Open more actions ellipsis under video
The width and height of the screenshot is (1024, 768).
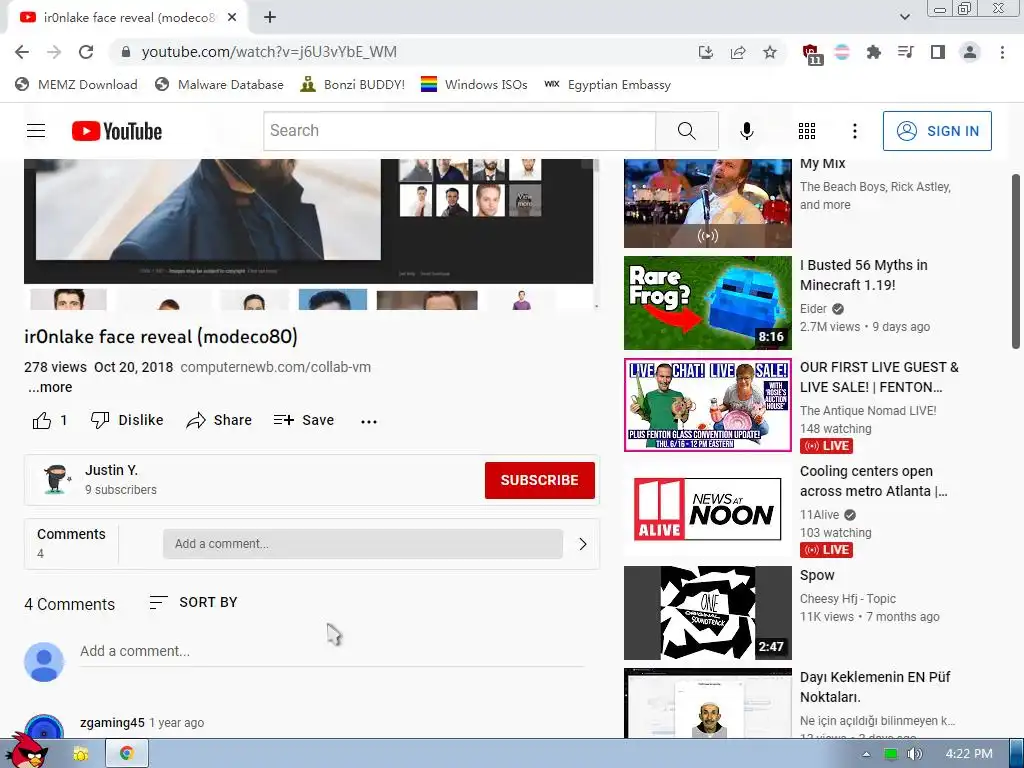(x=369, y=421)
